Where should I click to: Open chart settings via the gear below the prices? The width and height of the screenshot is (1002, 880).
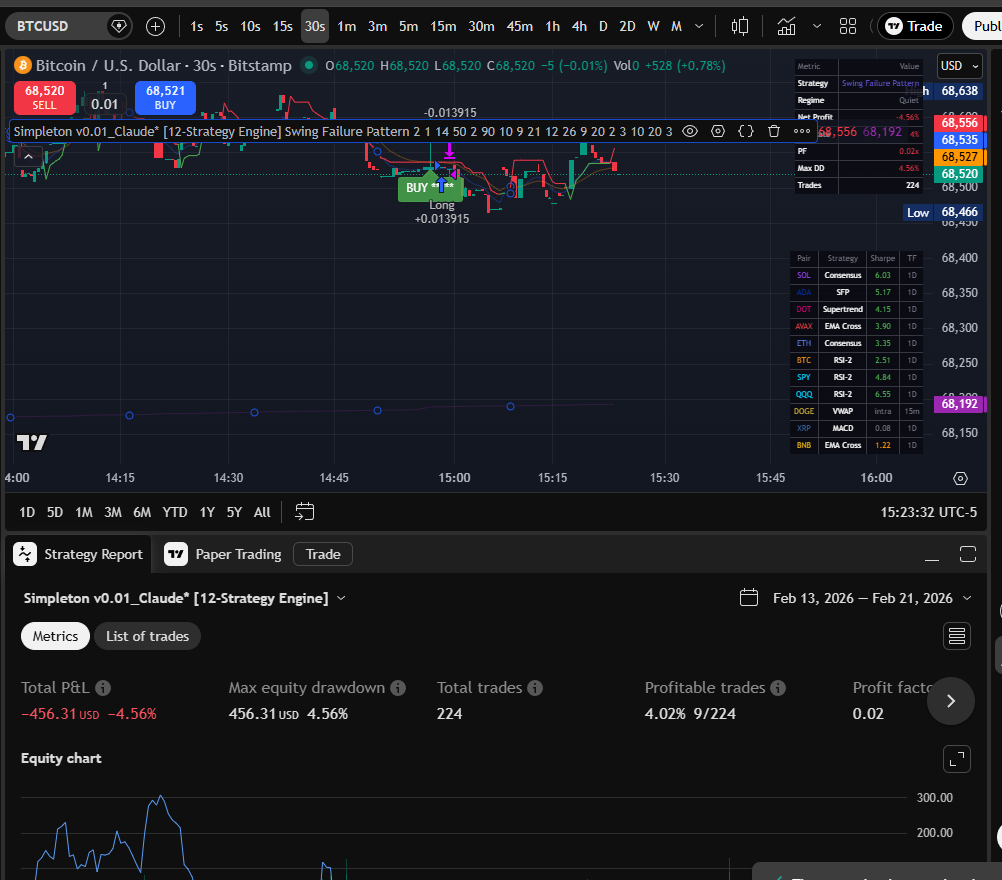960,478
